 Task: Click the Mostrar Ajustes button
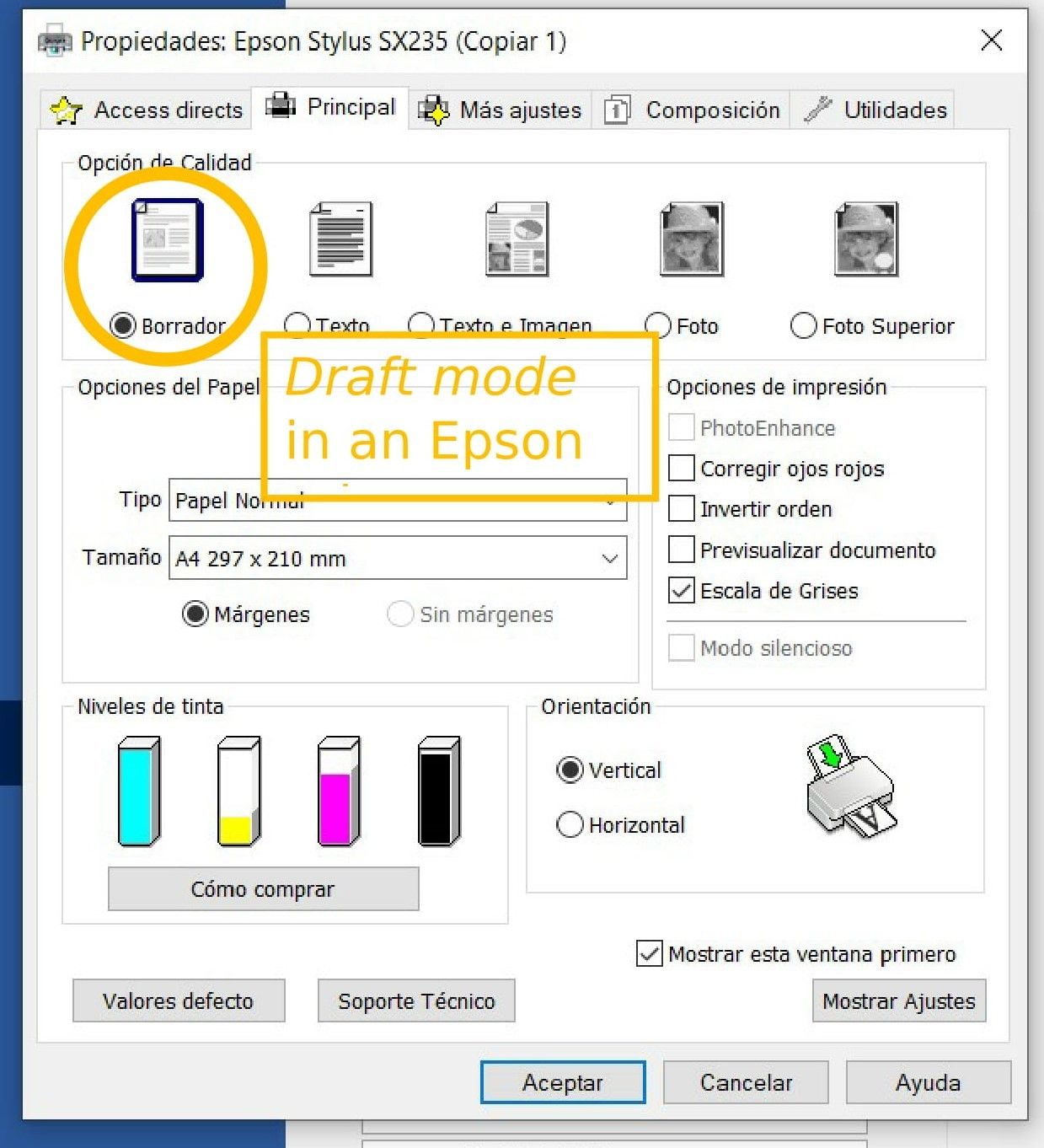[x=899, y=1000]
